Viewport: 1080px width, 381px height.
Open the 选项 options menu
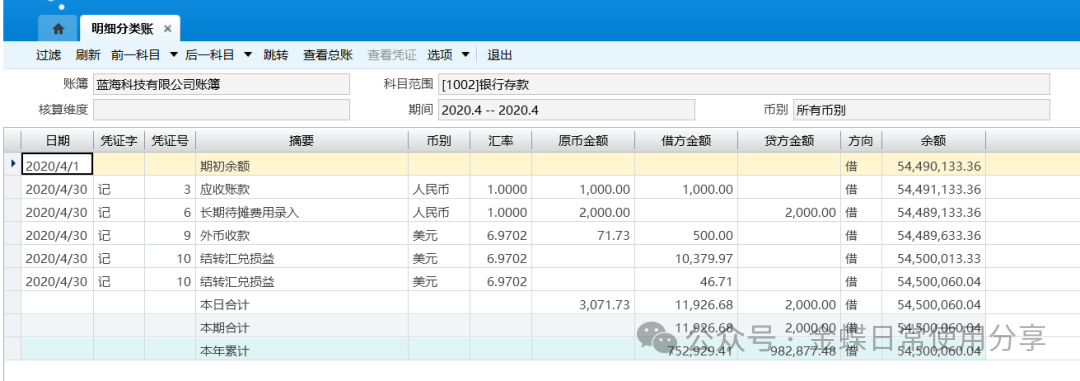[440, 55]
